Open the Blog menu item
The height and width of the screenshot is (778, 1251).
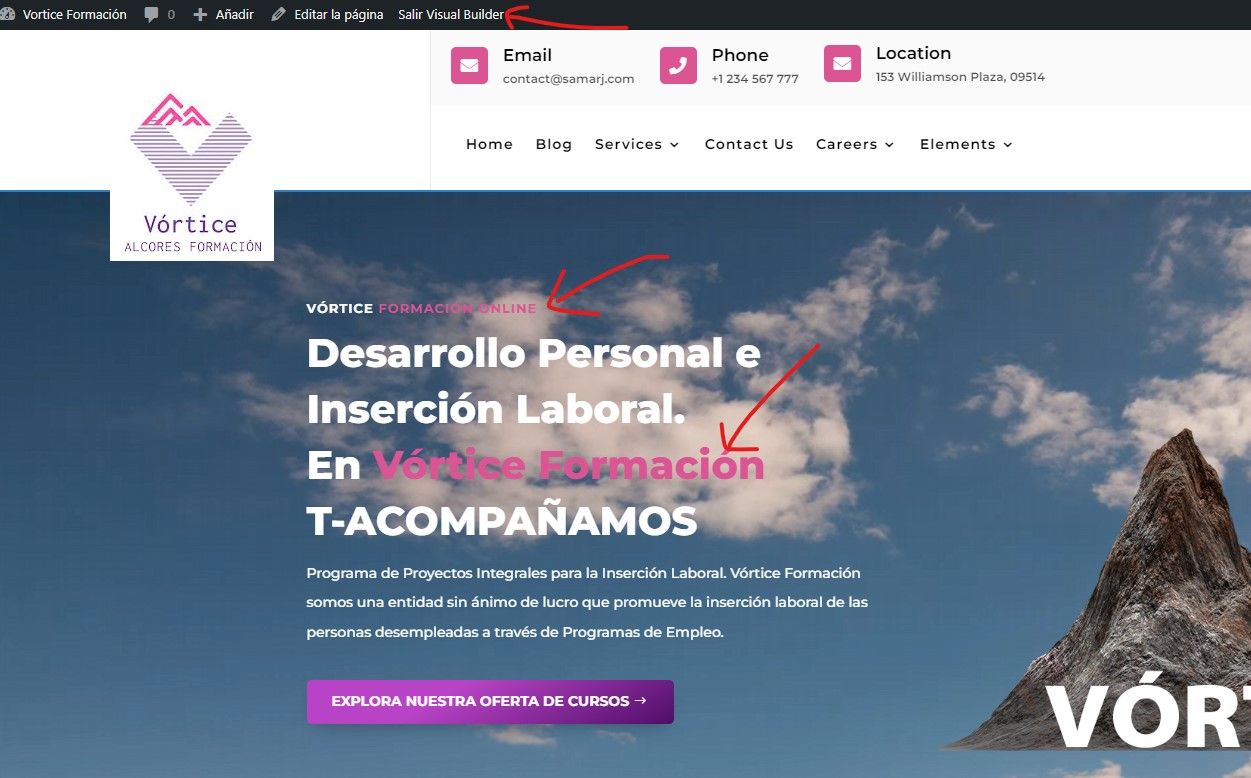[554, 144]
